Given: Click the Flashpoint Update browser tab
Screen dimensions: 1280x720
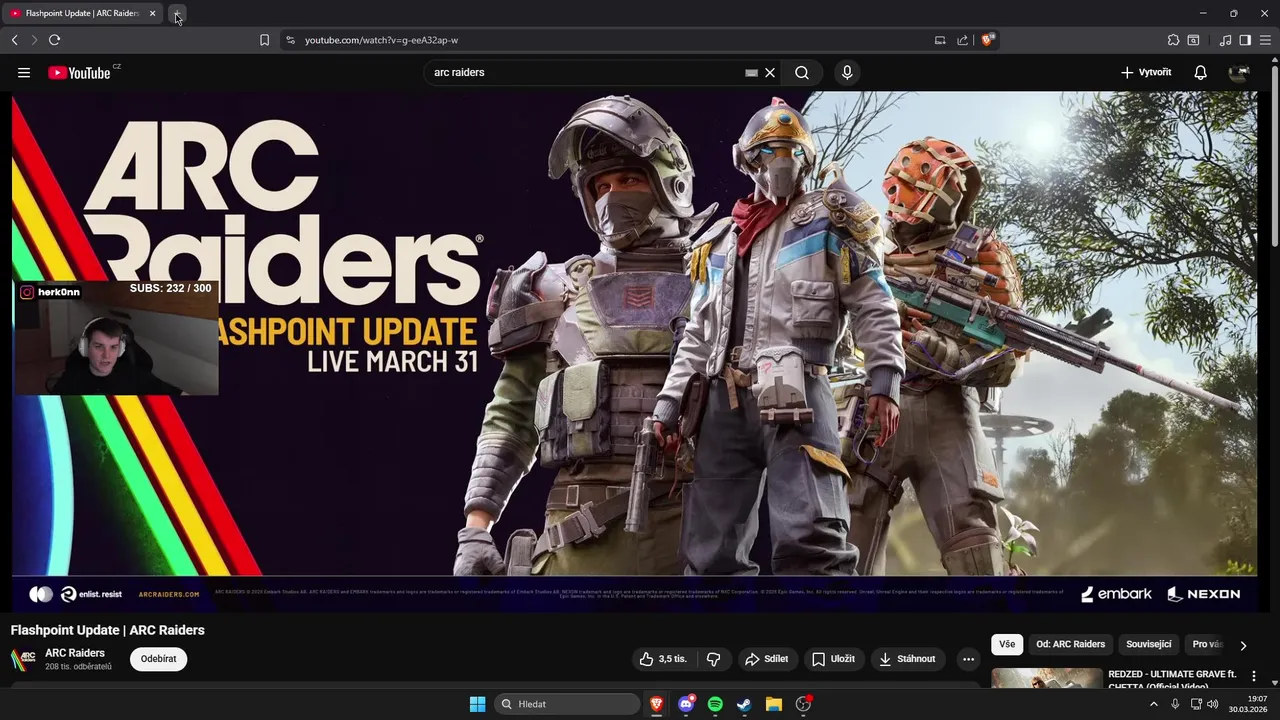Looking at the screenshot, I should [x=84, y=14].
